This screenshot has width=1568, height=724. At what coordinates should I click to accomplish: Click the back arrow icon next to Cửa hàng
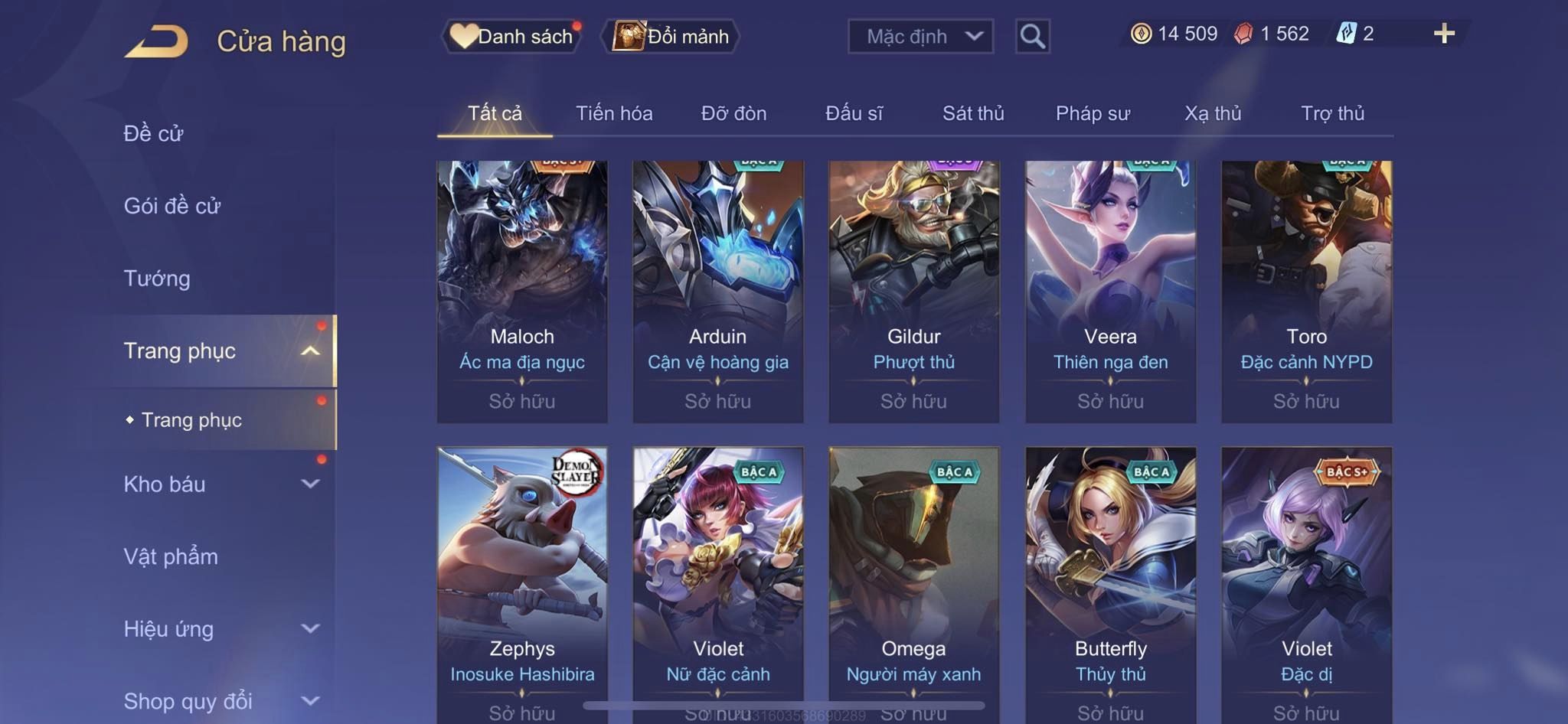(157, 41)
